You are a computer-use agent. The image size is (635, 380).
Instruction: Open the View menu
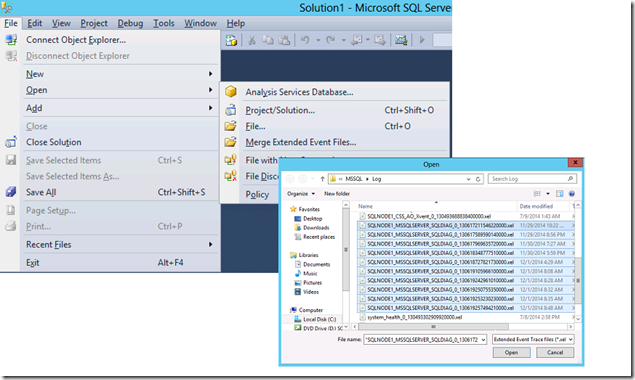pos(61,23)
